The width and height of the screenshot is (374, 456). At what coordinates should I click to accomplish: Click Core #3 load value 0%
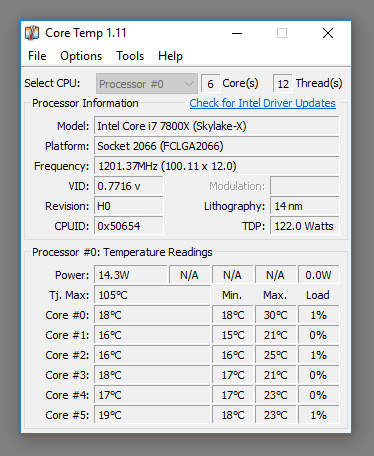pos(318,375)
